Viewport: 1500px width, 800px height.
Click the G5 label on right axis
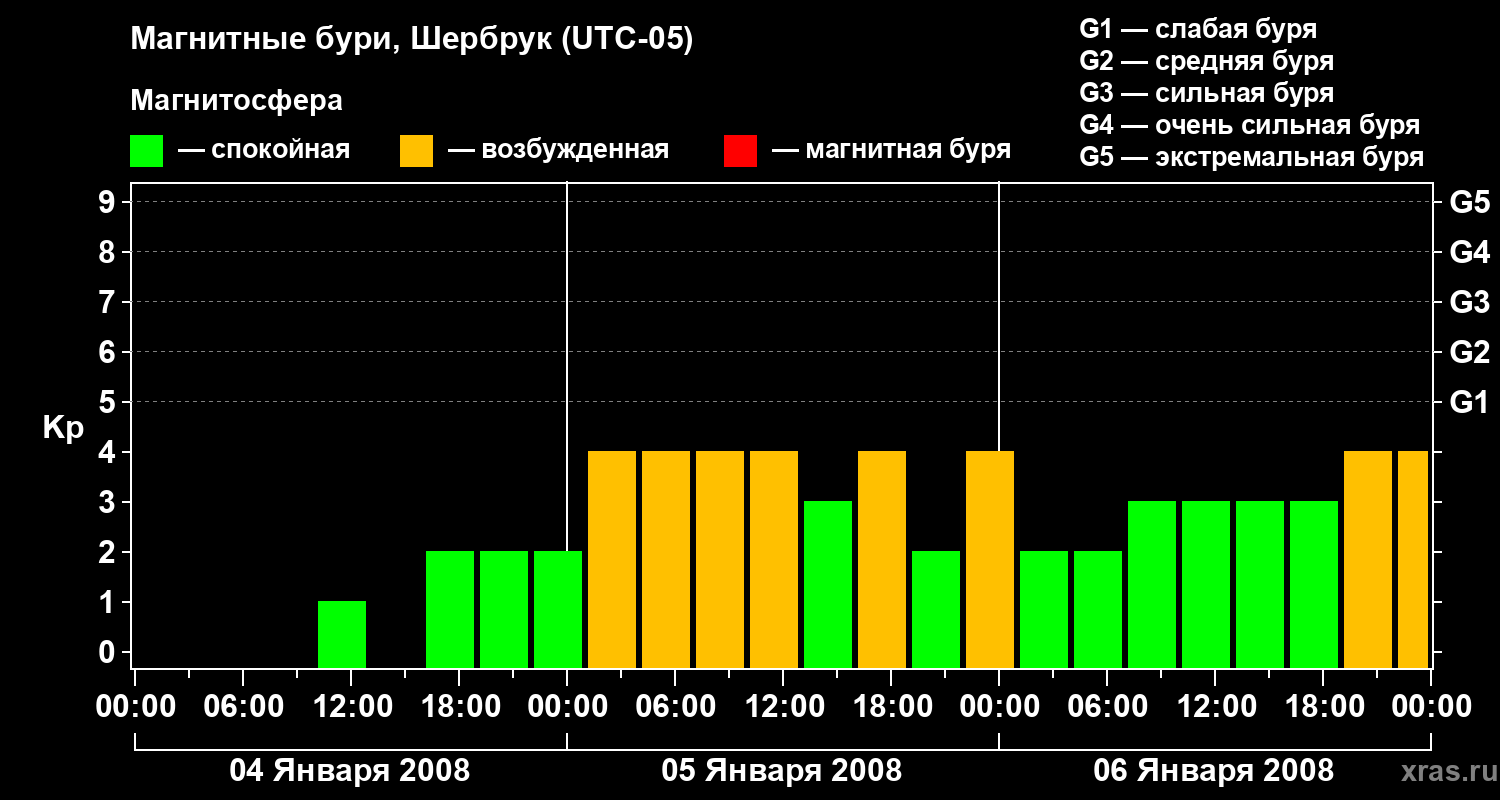tap(1469, 202)
